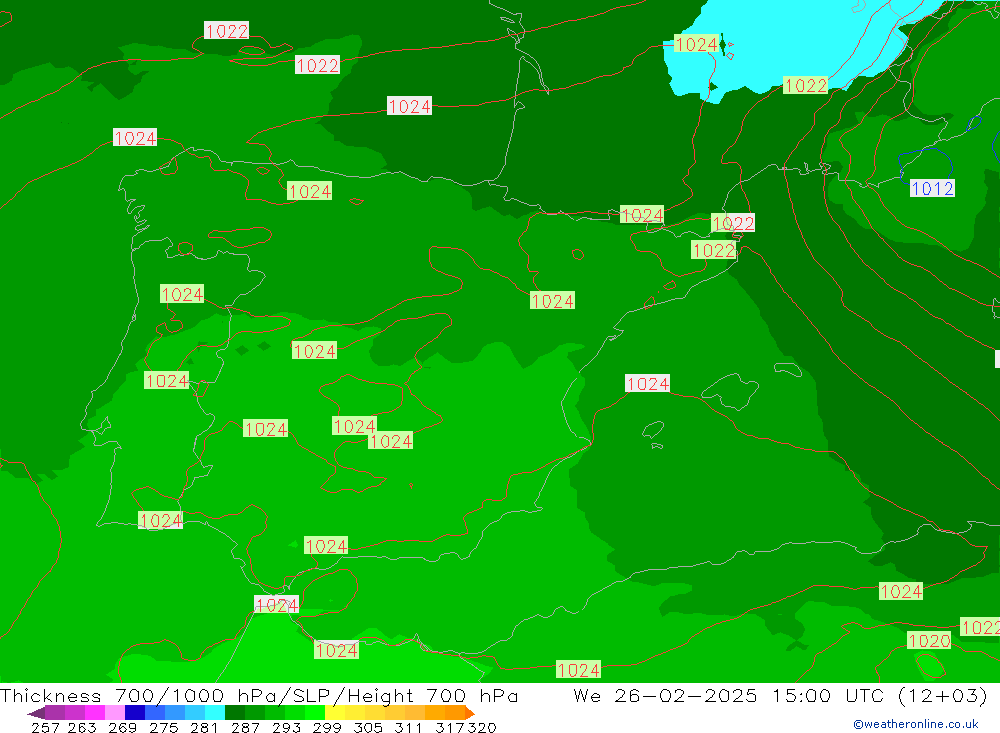Screen dimensions: 1000x733
Task: Click the legend value 281
Action: pos(204,727)
